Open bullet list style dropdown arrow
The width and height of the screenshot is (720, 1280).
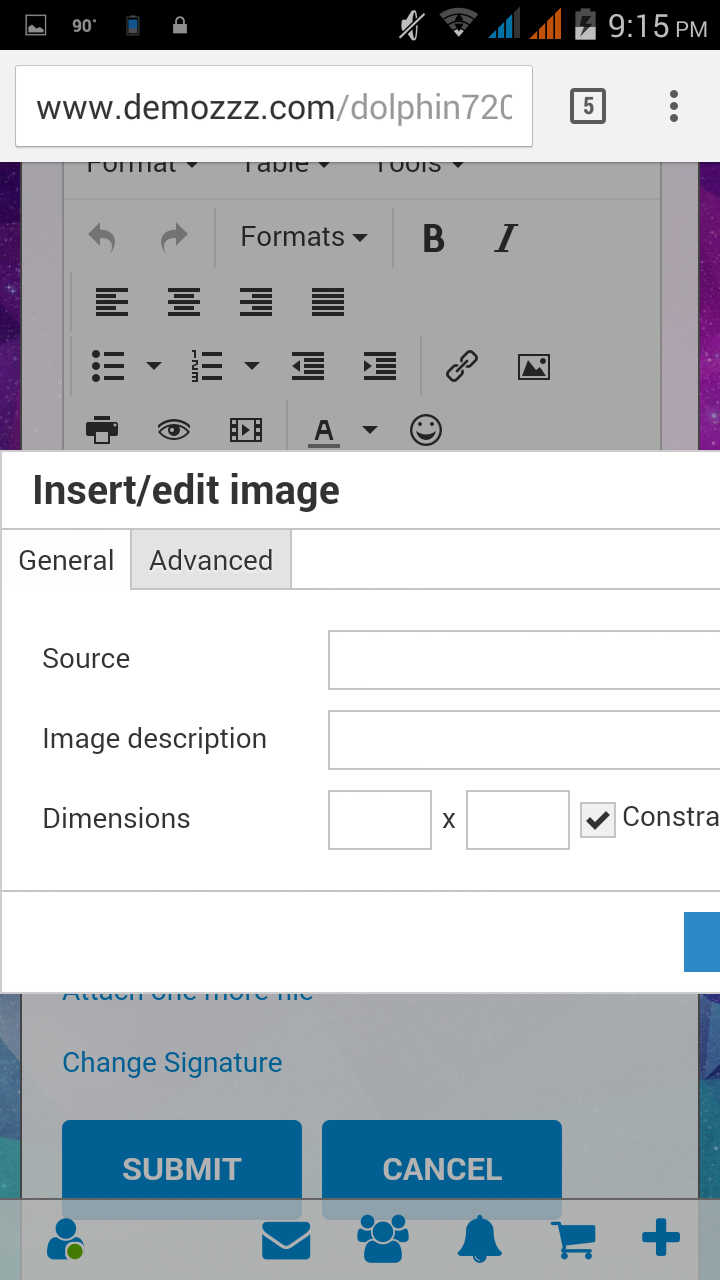coord(154,367)
